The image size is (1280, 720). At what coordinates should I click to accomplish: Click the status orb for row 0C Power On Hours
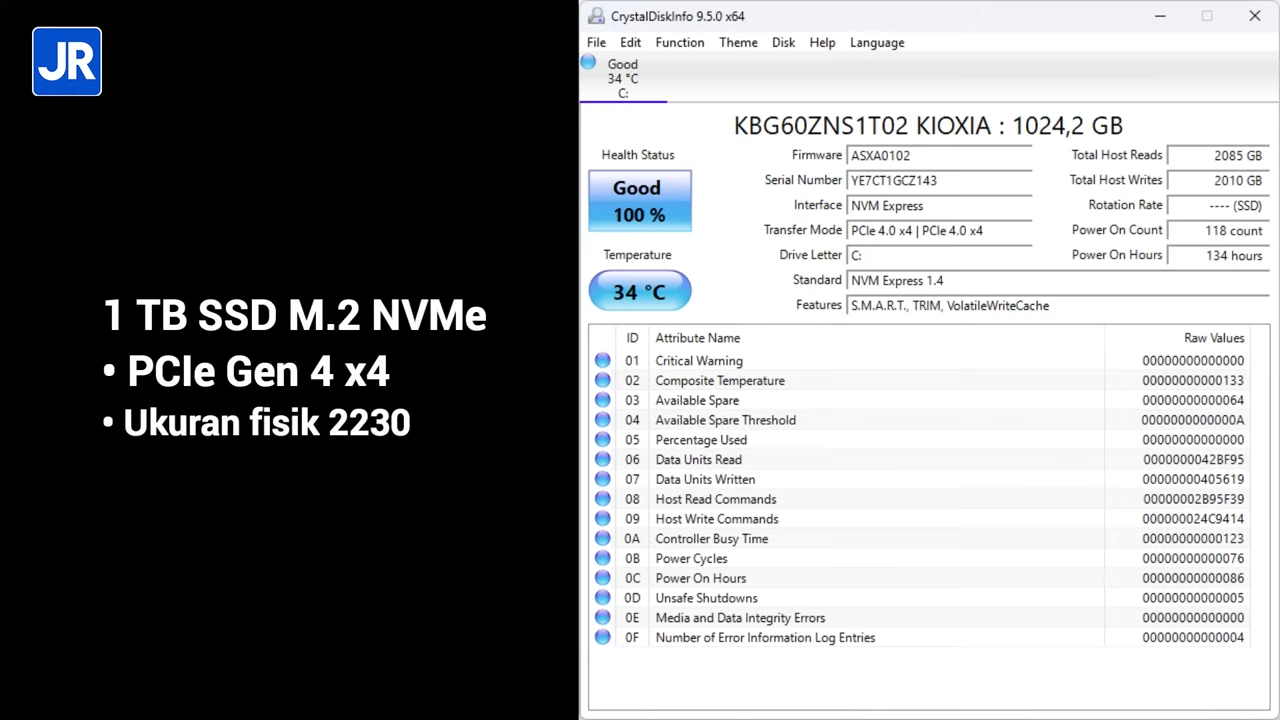coord(602,578)
